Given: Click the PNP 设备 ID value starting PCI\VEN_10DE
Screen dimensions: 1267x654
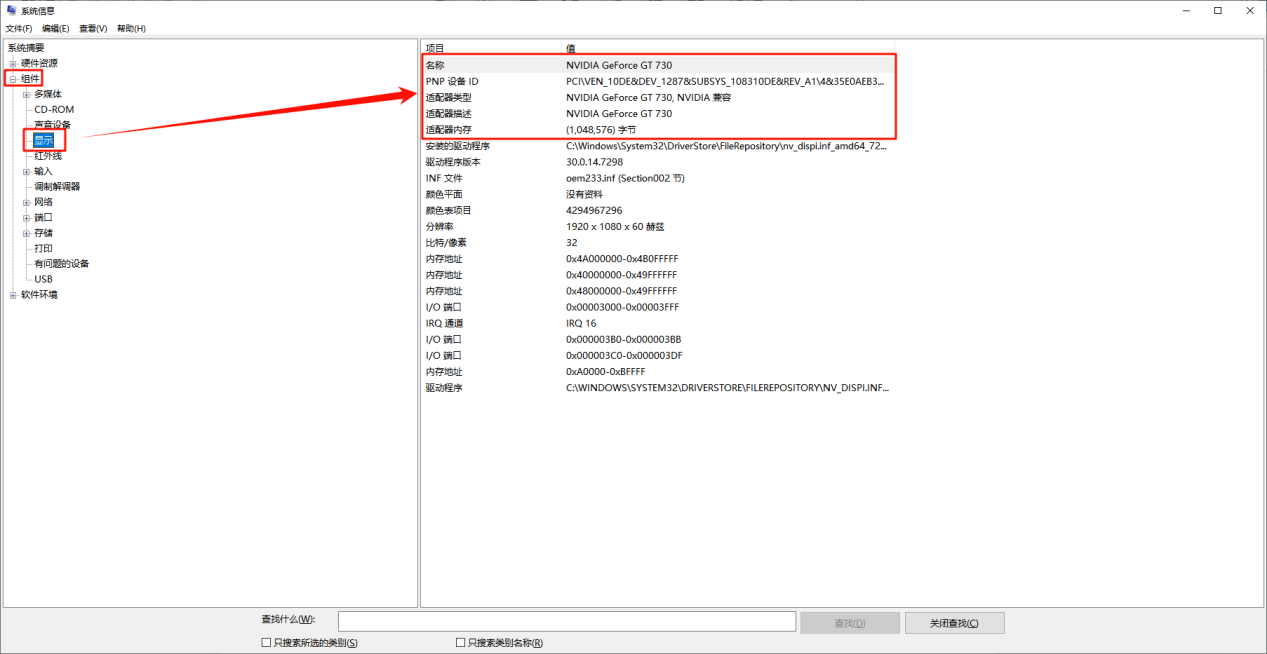Looking at the screenshot, I should 725,81.
